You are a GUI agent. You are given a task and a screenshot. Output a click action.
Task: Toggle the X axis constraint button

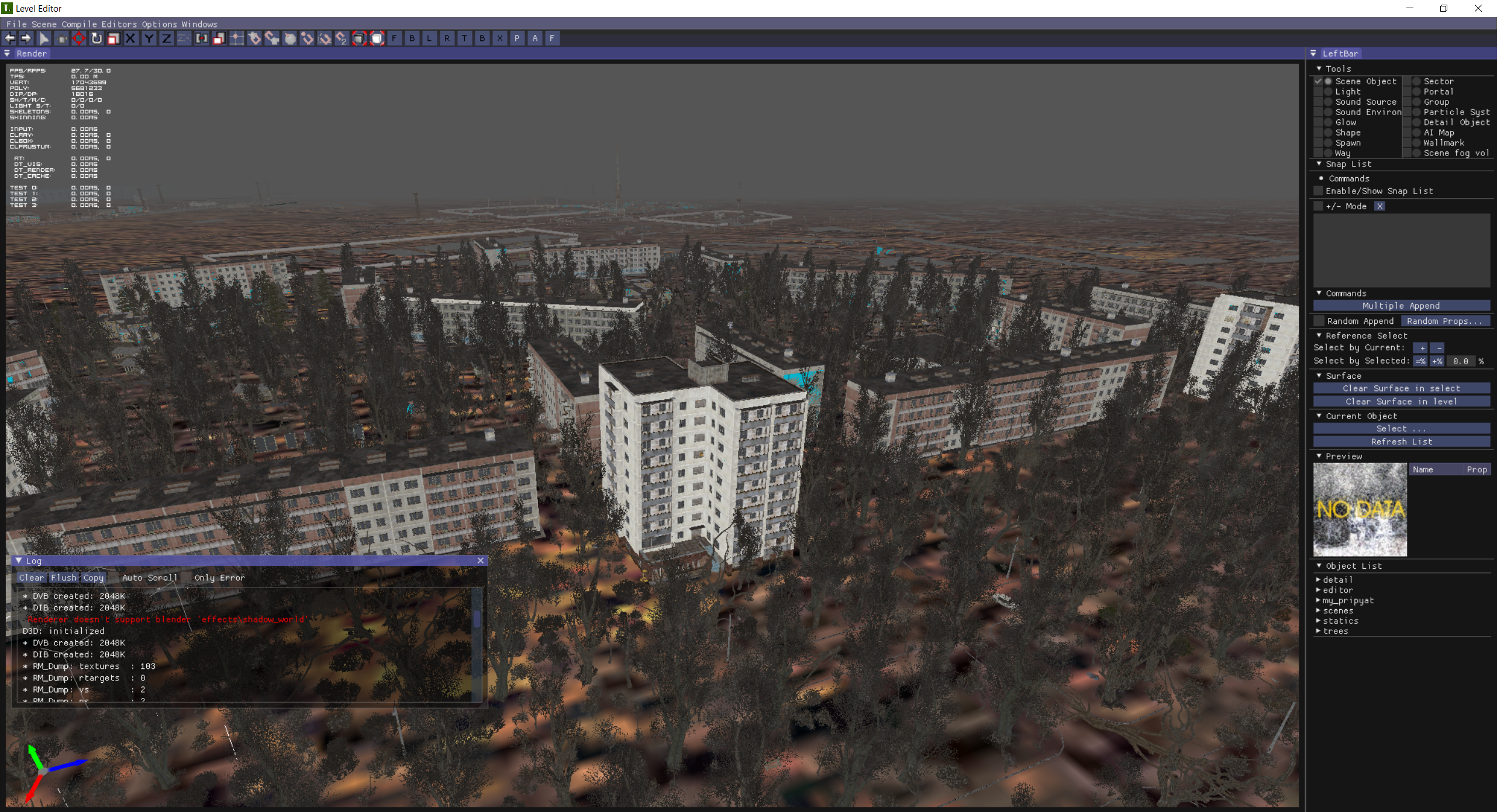(x=131, y=39)
